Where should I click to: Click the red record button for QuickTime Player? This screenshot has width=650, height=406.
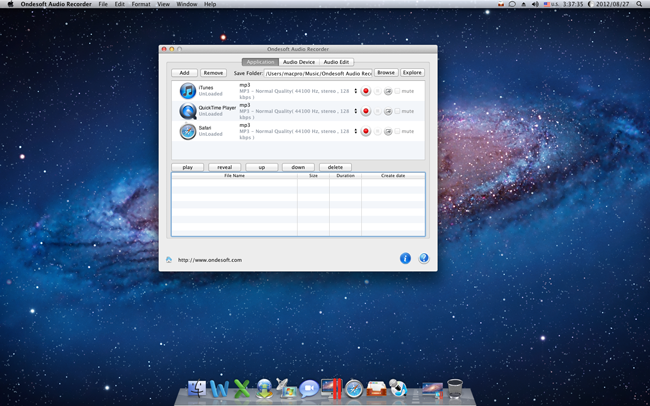366,111
